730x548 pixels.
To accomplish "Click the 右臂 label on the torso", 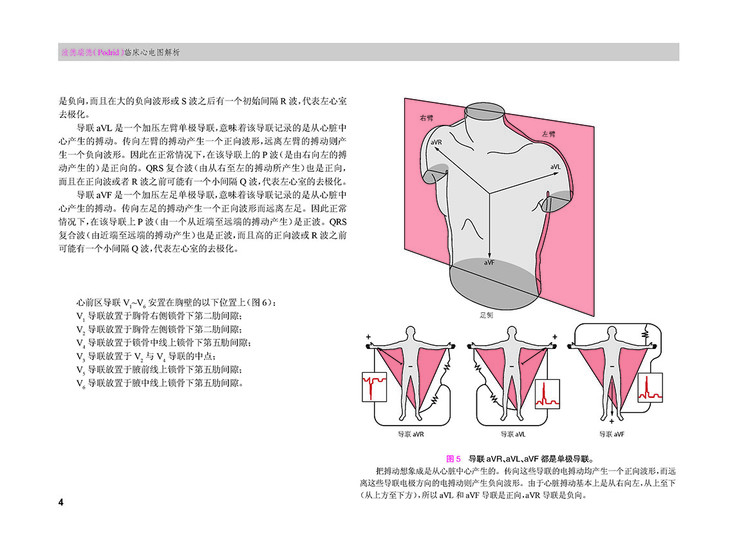I will (x=426, y=118).
